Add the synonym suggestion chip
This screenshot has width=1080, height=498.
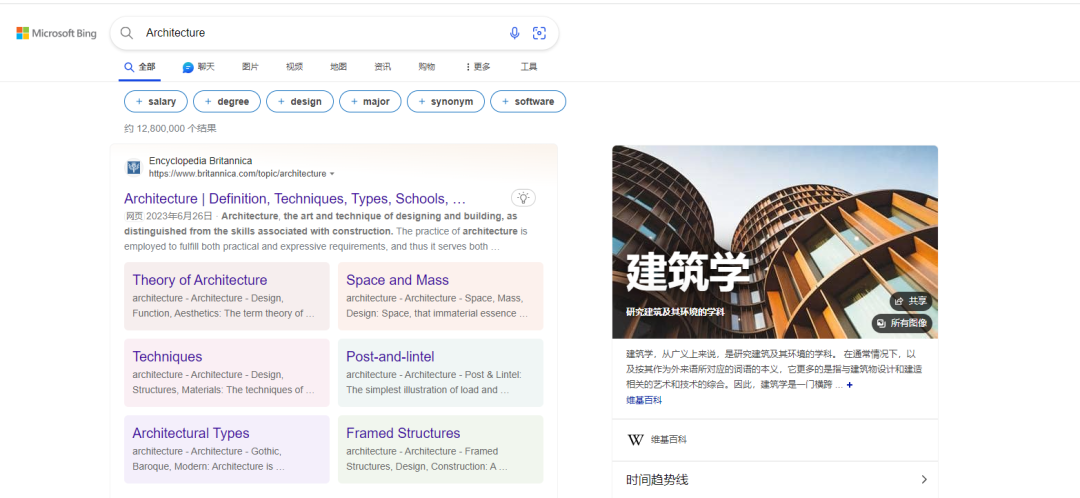click(446, 101)
